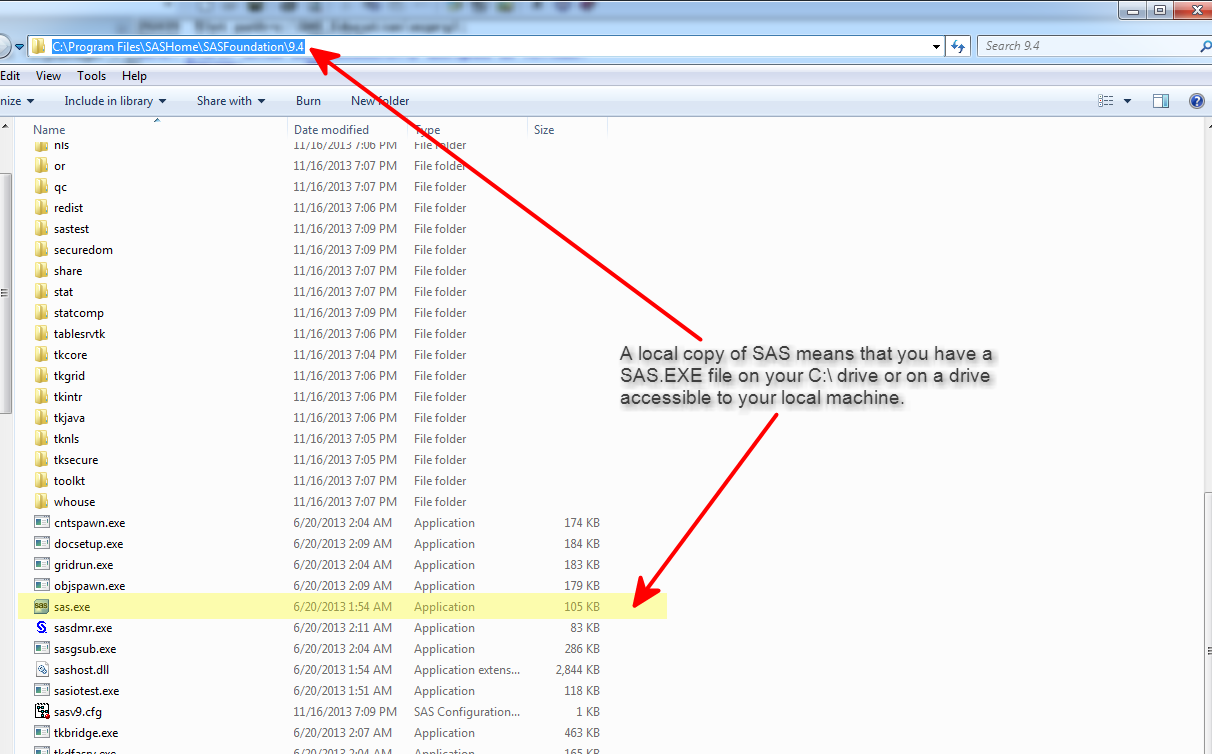Image resolution: width=1212 pixels, height=754 pixels.
Task: Toggle the preview pane
Action: coord(1160,100)
